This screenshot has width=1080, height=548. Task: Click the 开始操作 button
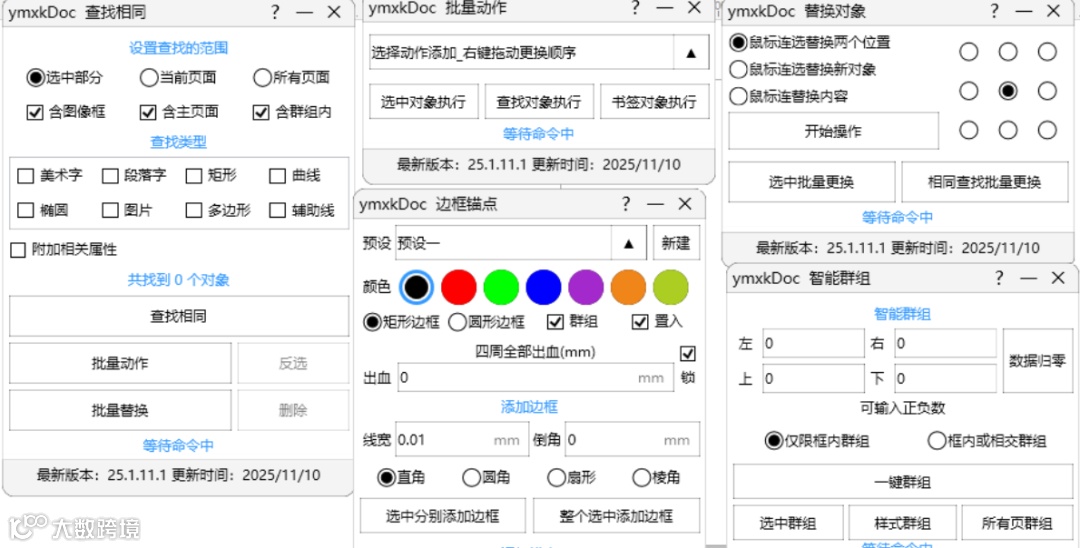[833, 131]
